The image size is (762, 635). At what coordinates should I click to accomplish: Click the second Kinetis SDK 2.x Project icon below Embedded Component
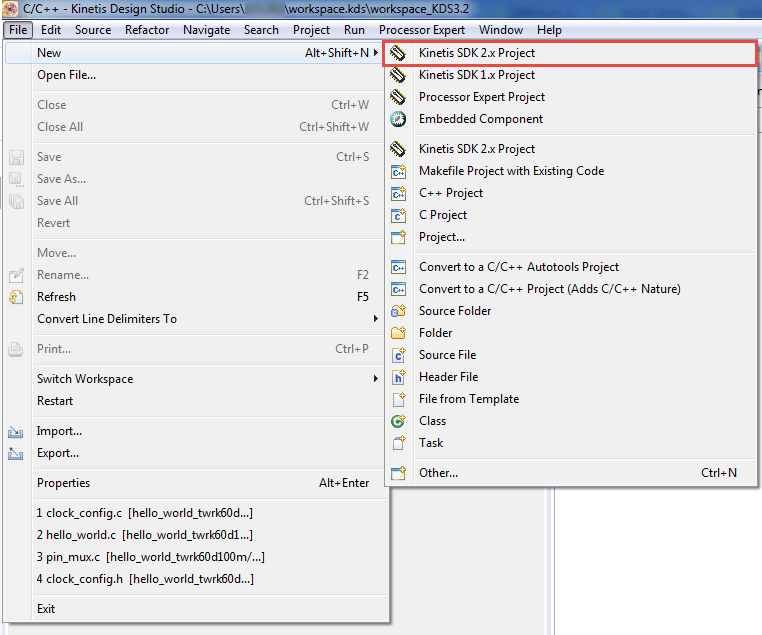pos(398,149)
